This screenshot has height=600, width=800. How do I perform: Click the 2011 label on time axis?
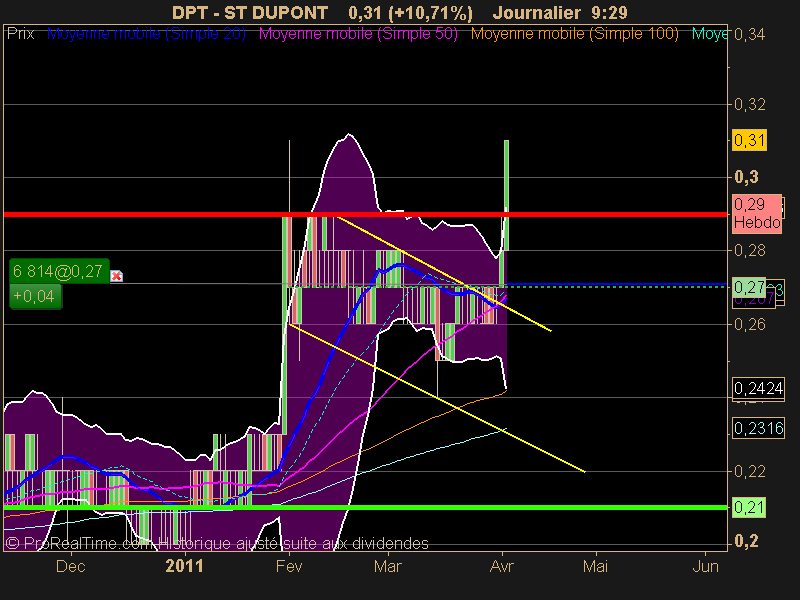(185, 566)
